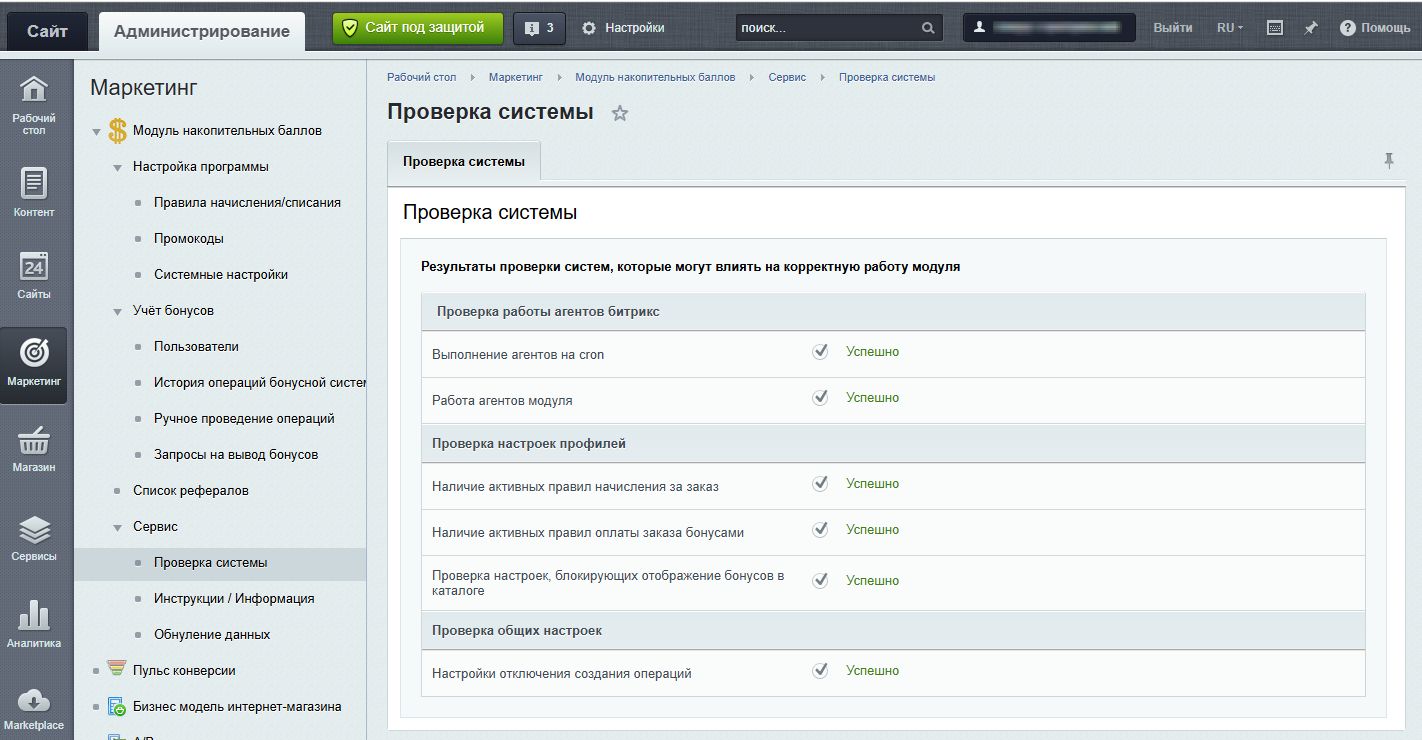The width and height of the screenshot is (1422, 740).
Task: Click the search magnifier icon
Action: click(928, 28)
